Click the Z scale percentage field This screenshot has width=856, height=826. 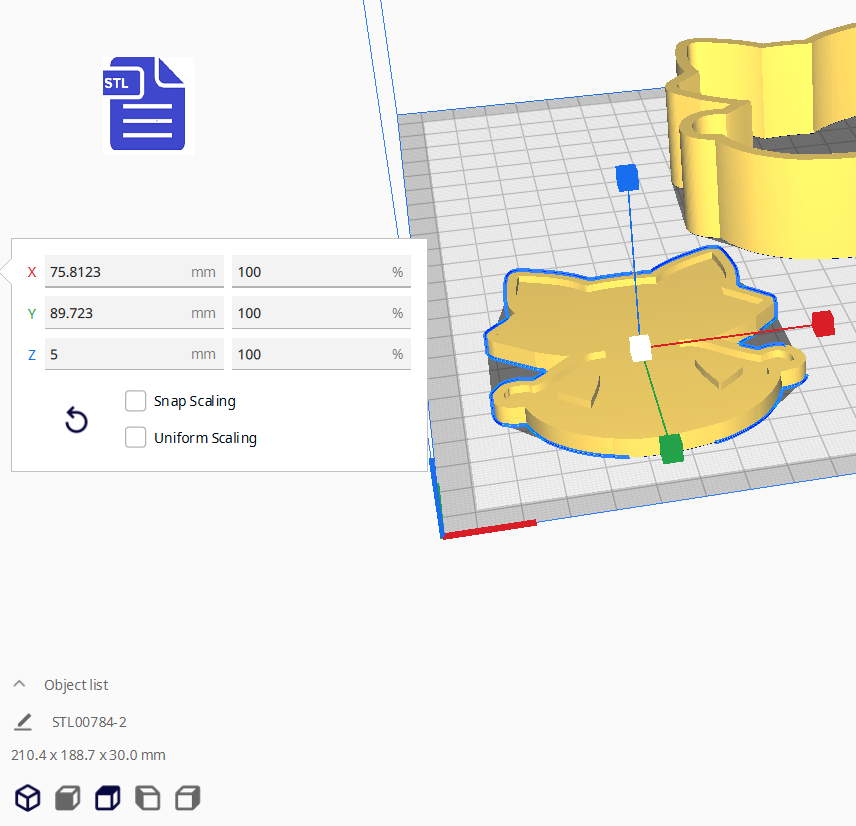click(310, 354)
